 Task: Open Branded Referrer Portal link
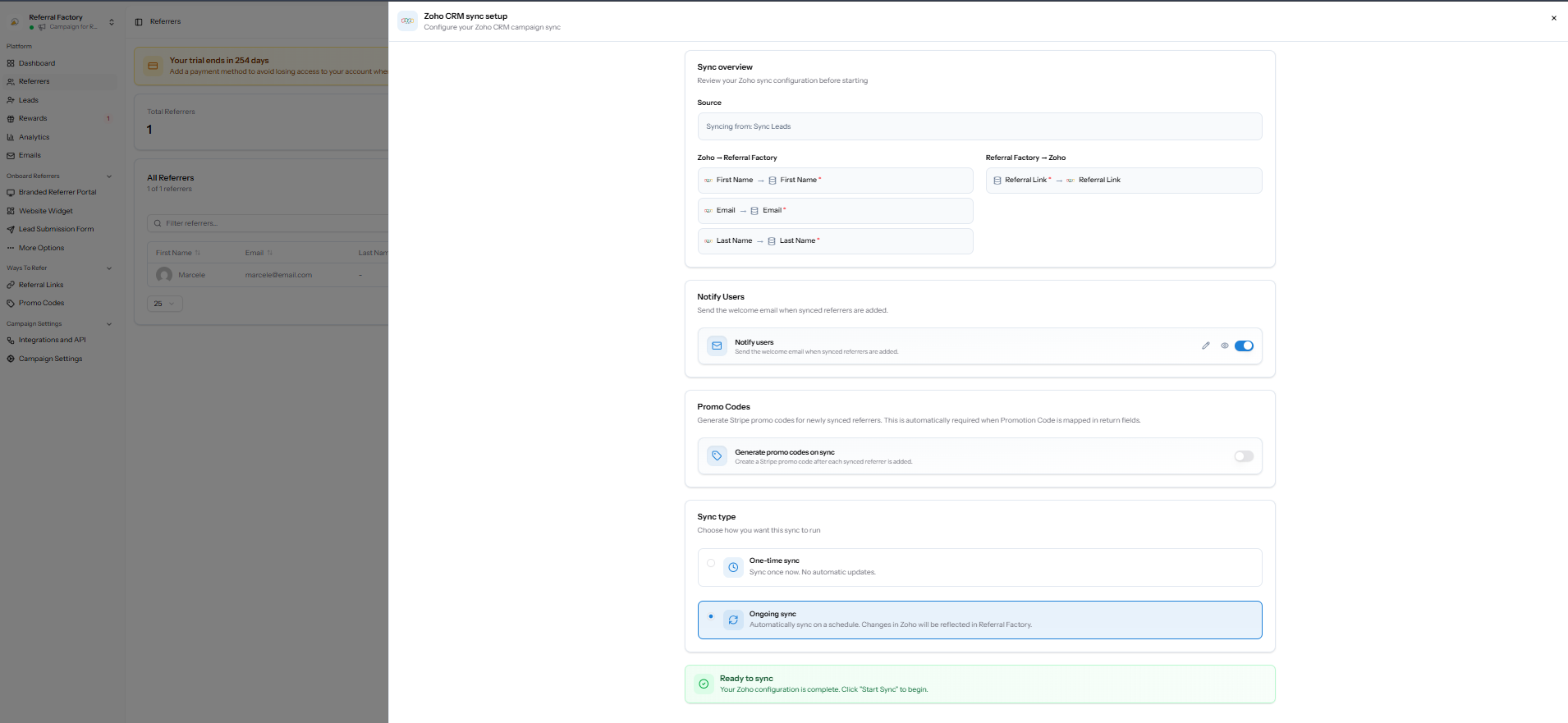pos(57,192)
